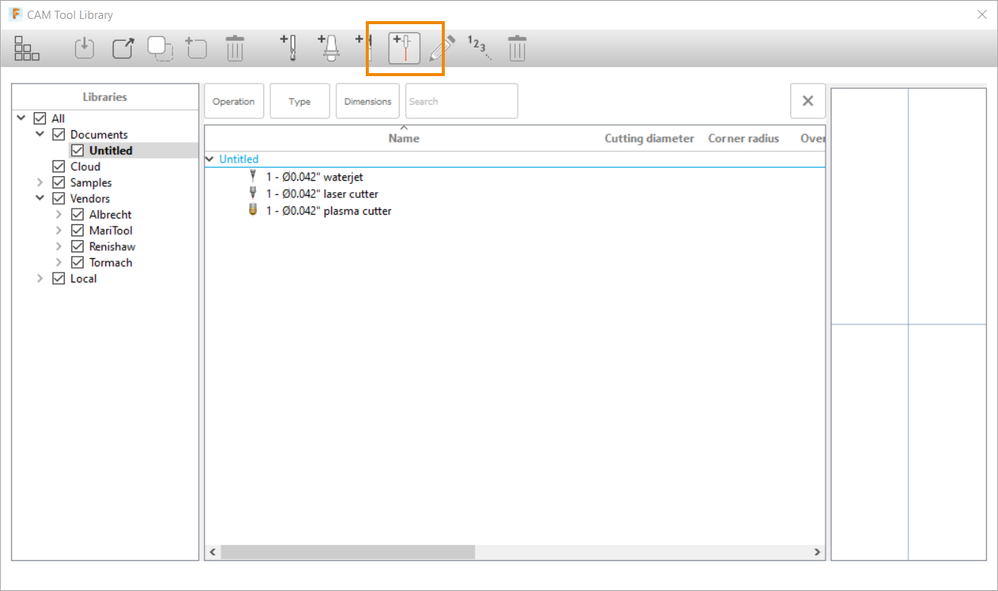Image resolution: width=998 pixels, height=591 pixels.
Task: Collapse the Untitled tool group
Action: coord(209,159)
